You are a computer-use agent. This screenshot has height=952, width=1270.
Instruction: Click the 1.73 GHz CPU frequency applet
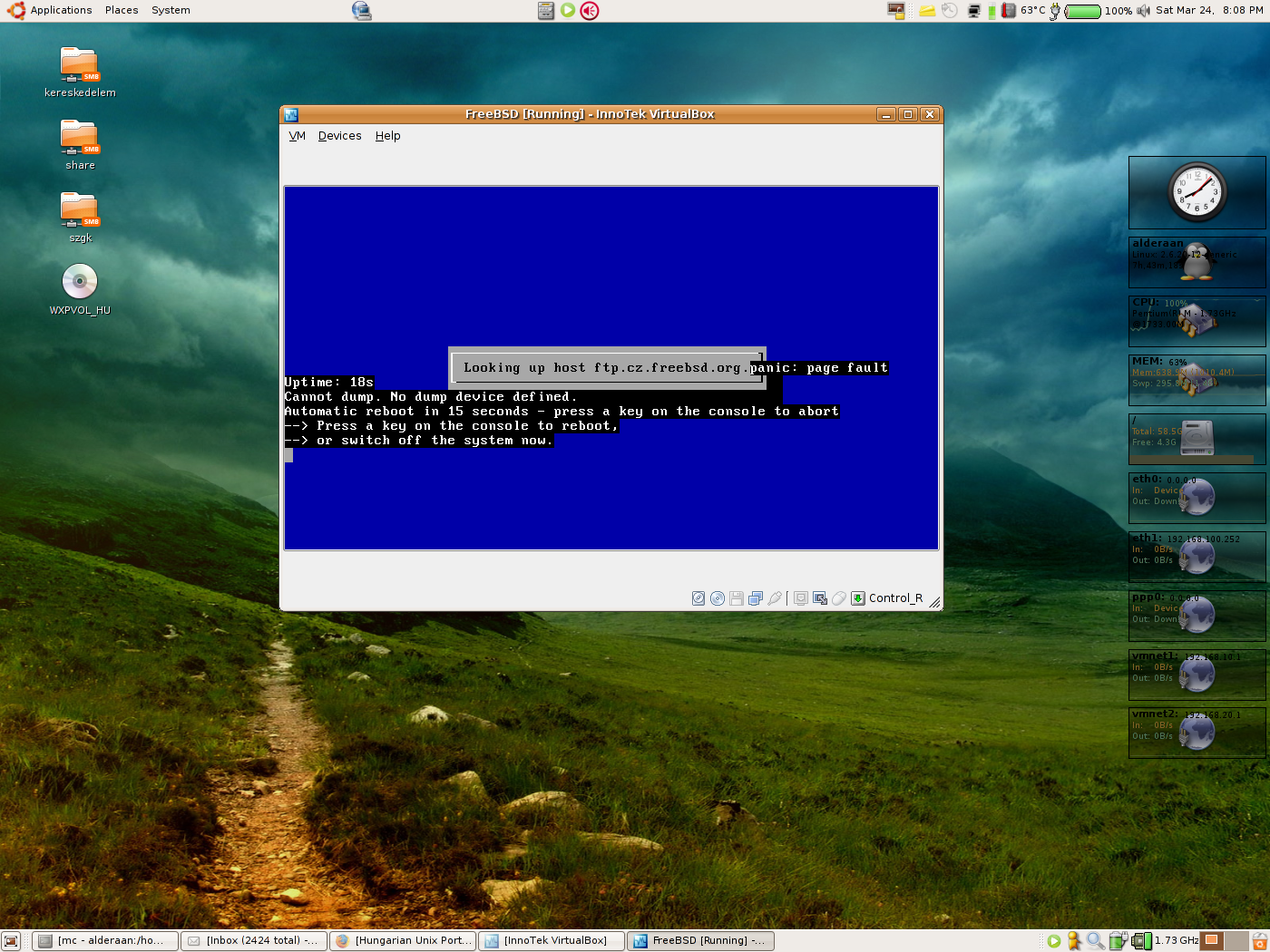1165,941
